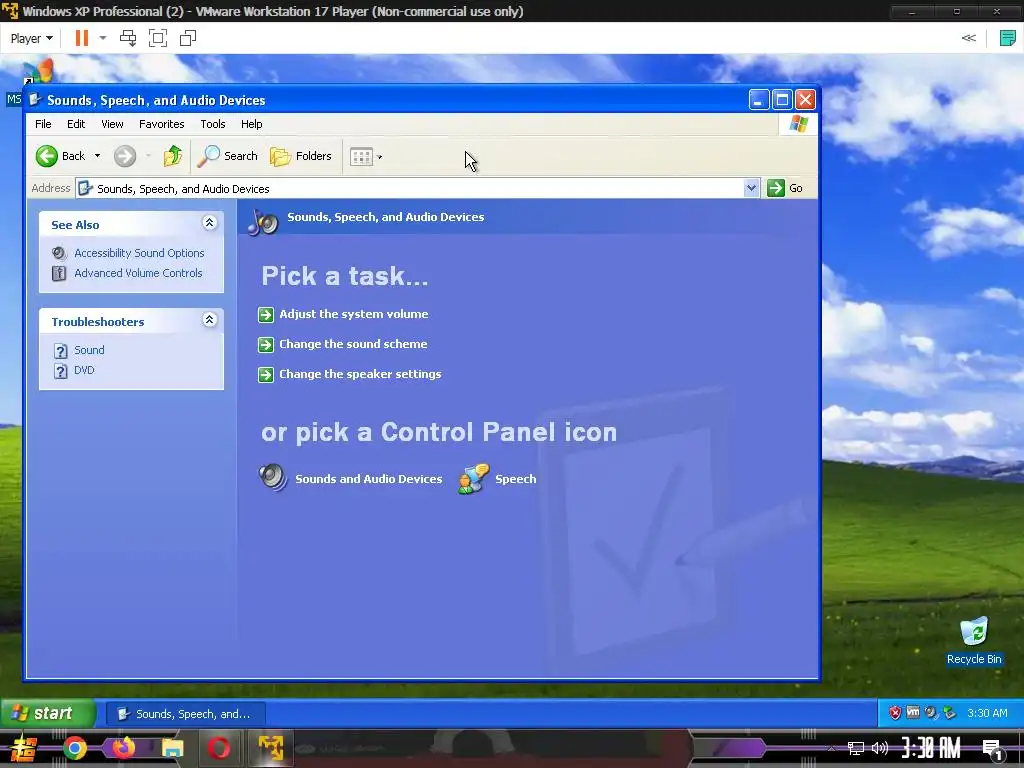
Task: Click the Views toolbar icon
Action: click(361, 157)
